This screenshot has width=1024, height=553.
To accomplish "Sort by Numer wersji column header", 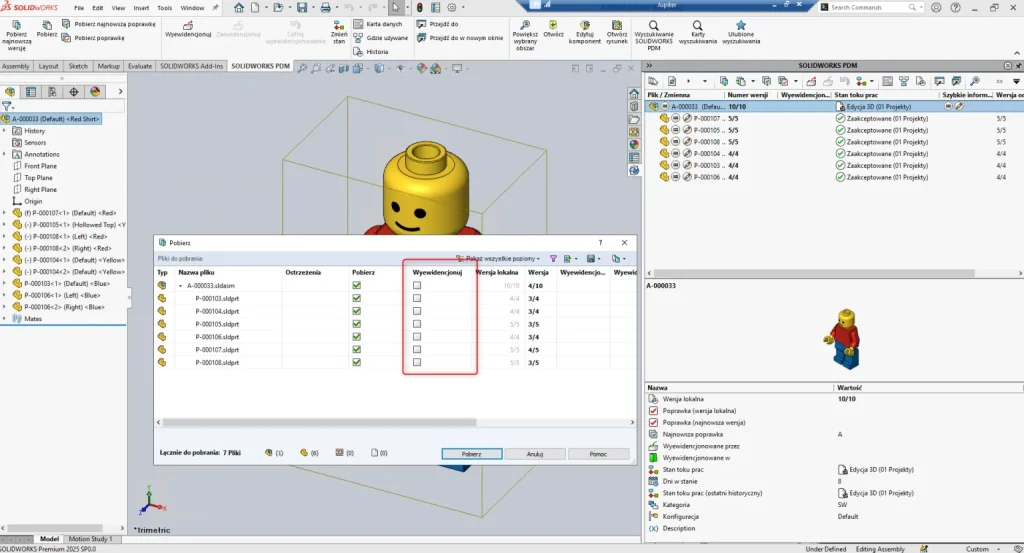I will coord(748,95).
